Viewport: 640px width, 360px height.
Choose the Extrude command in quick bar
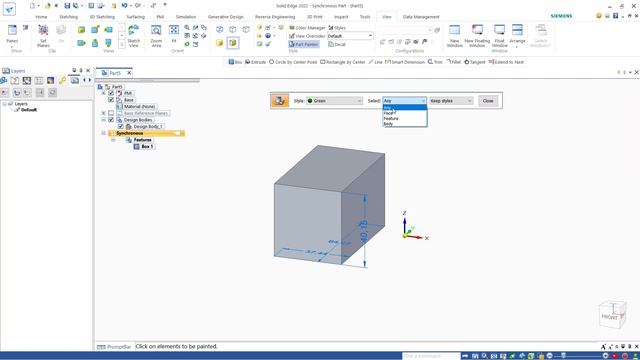point(255,62)
